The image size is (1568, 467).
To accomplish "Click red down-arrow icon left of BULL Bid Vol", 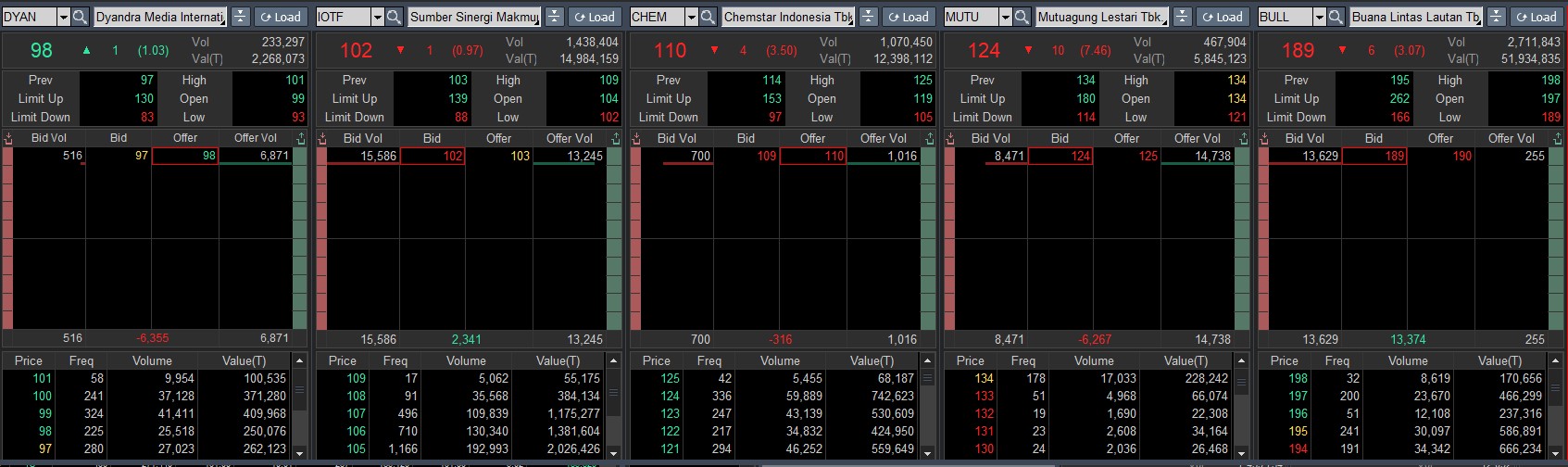I will coord(1264,138).
